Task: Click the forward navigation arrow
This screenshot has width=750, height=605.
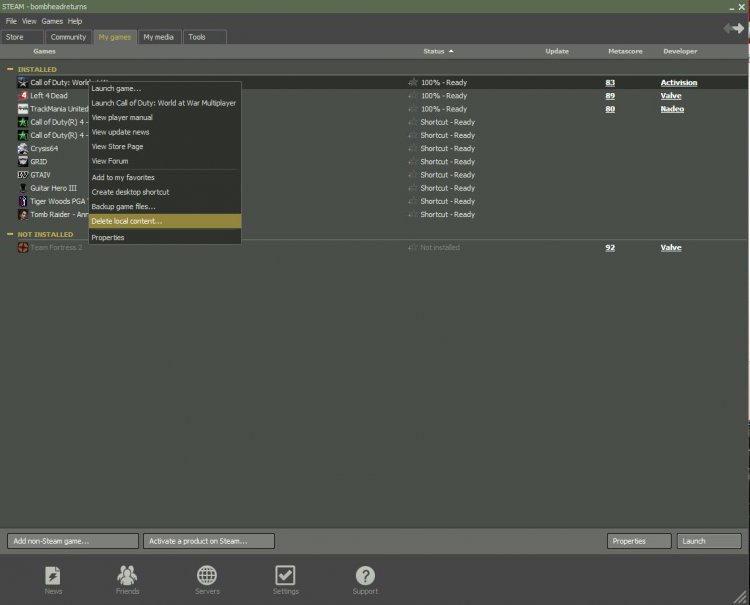Action: (x=739, y=28)
